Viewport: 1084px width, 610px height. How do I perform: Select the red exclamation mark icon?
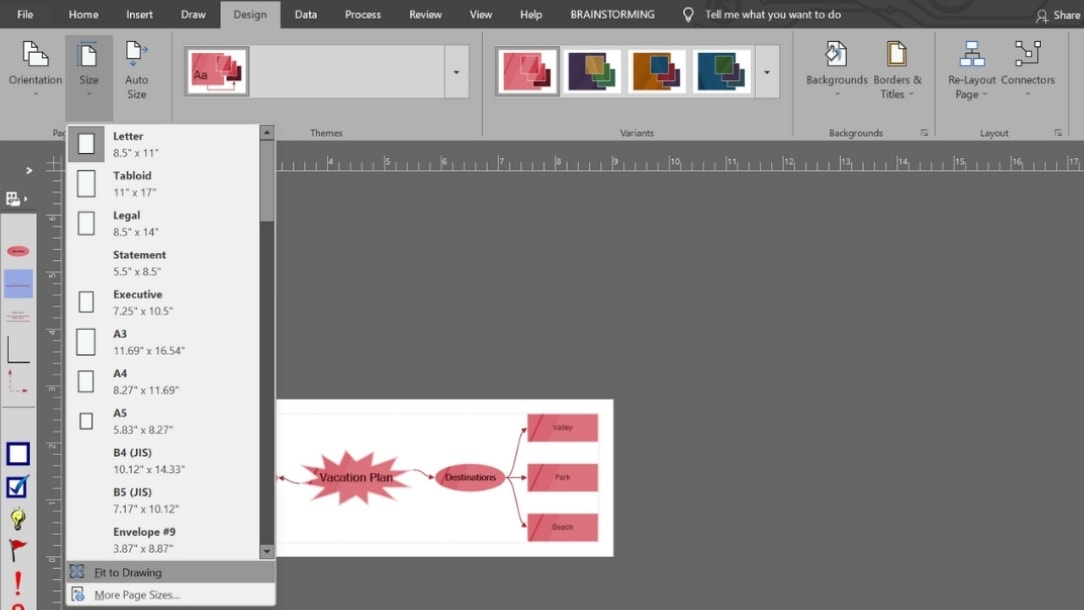coord(18,582)
